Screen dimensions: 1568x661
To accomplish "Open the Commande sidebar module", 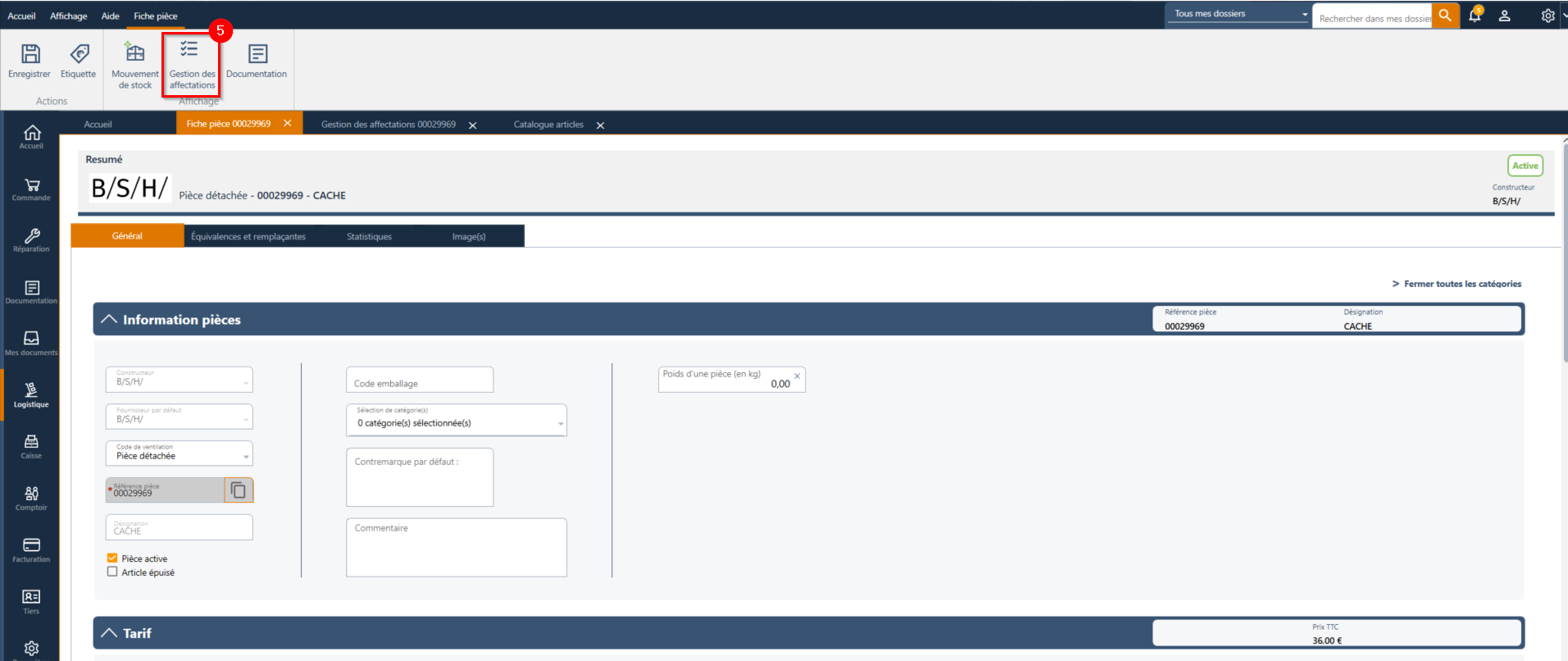I will (x=31, y=189).
